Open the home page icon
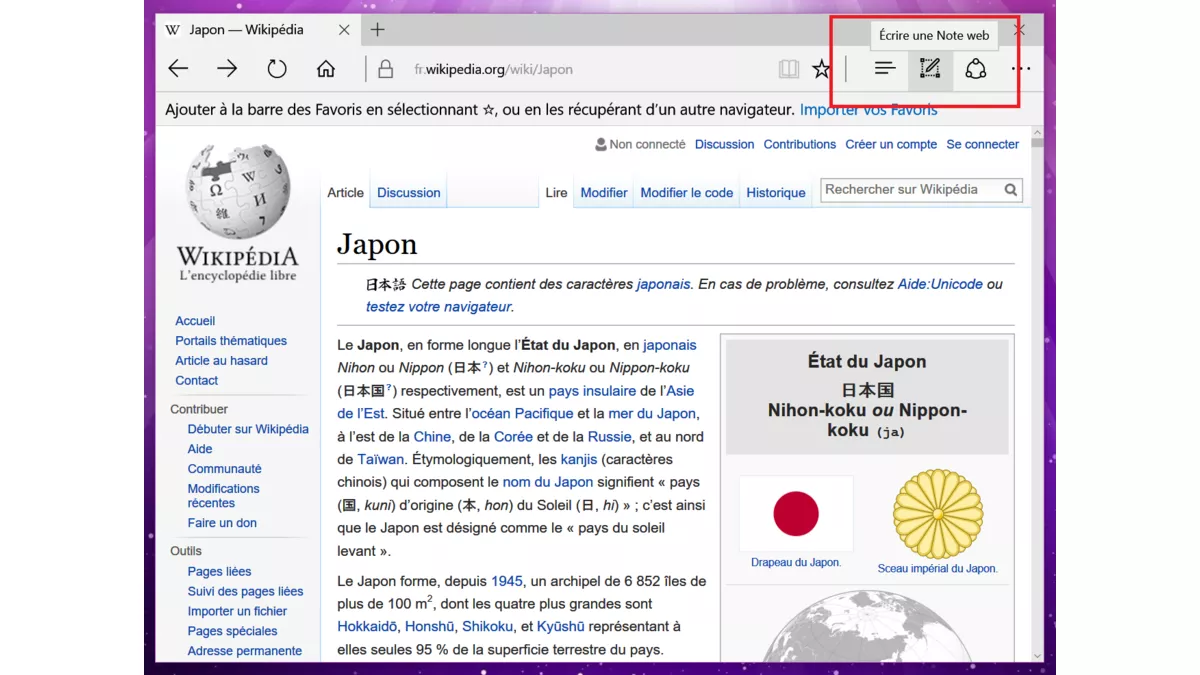 coord(326,69)
